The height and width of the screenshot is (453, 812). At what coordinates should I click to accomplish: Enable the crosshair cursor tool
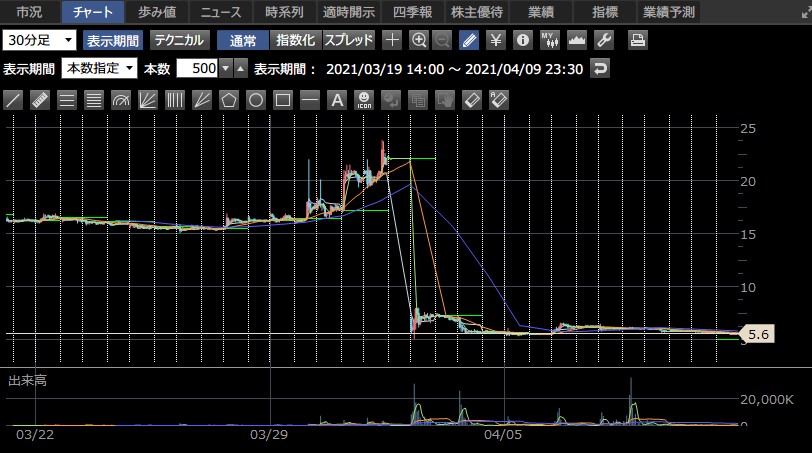(x=392, y=40)
